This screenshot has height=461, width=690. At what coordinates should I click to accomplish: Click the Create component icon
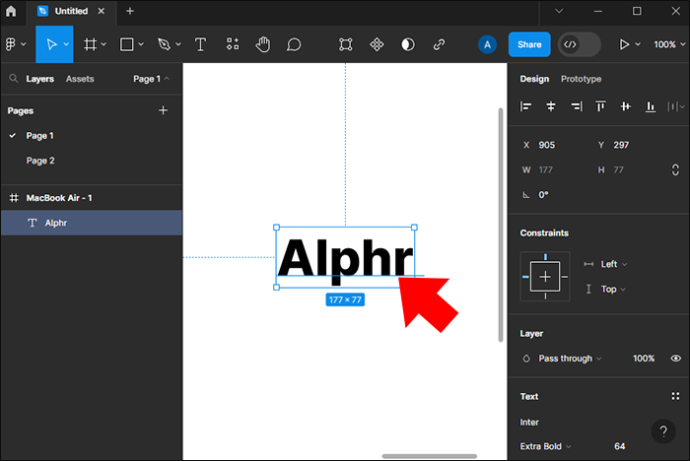[377, 44]
